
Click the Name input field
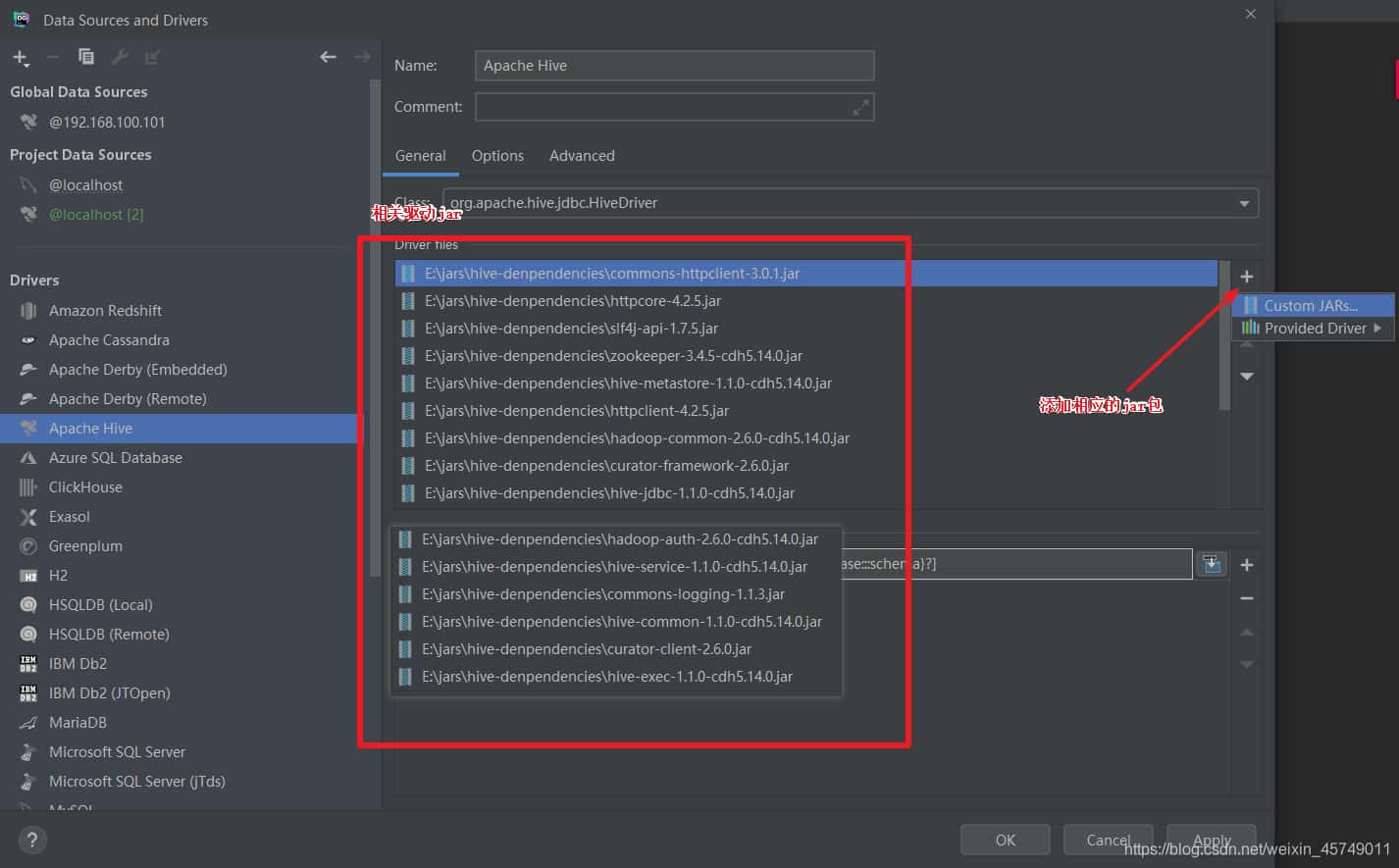click(x=674, y=66)
